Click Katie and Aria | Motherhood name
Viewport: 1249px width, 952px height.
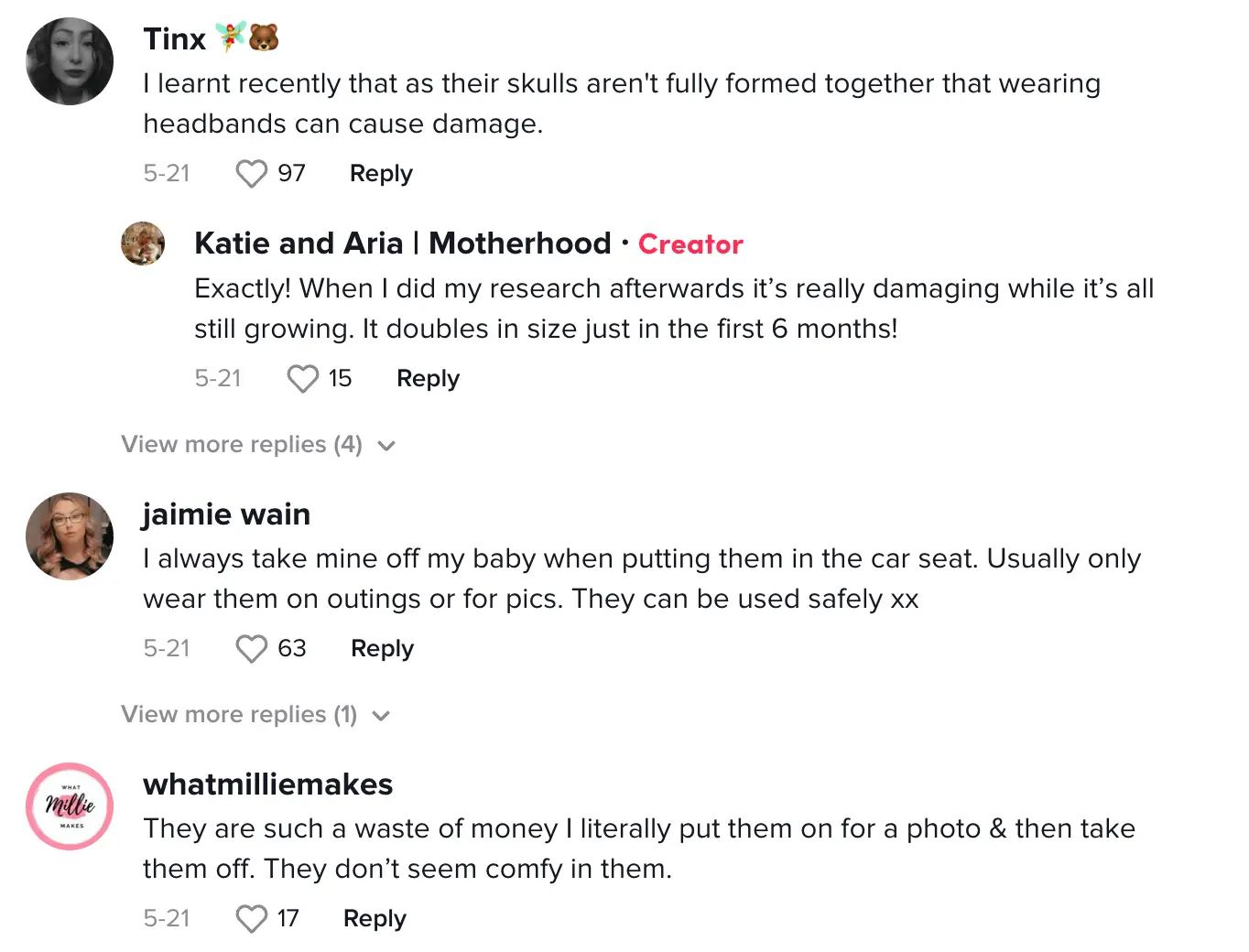click(402, 243)
